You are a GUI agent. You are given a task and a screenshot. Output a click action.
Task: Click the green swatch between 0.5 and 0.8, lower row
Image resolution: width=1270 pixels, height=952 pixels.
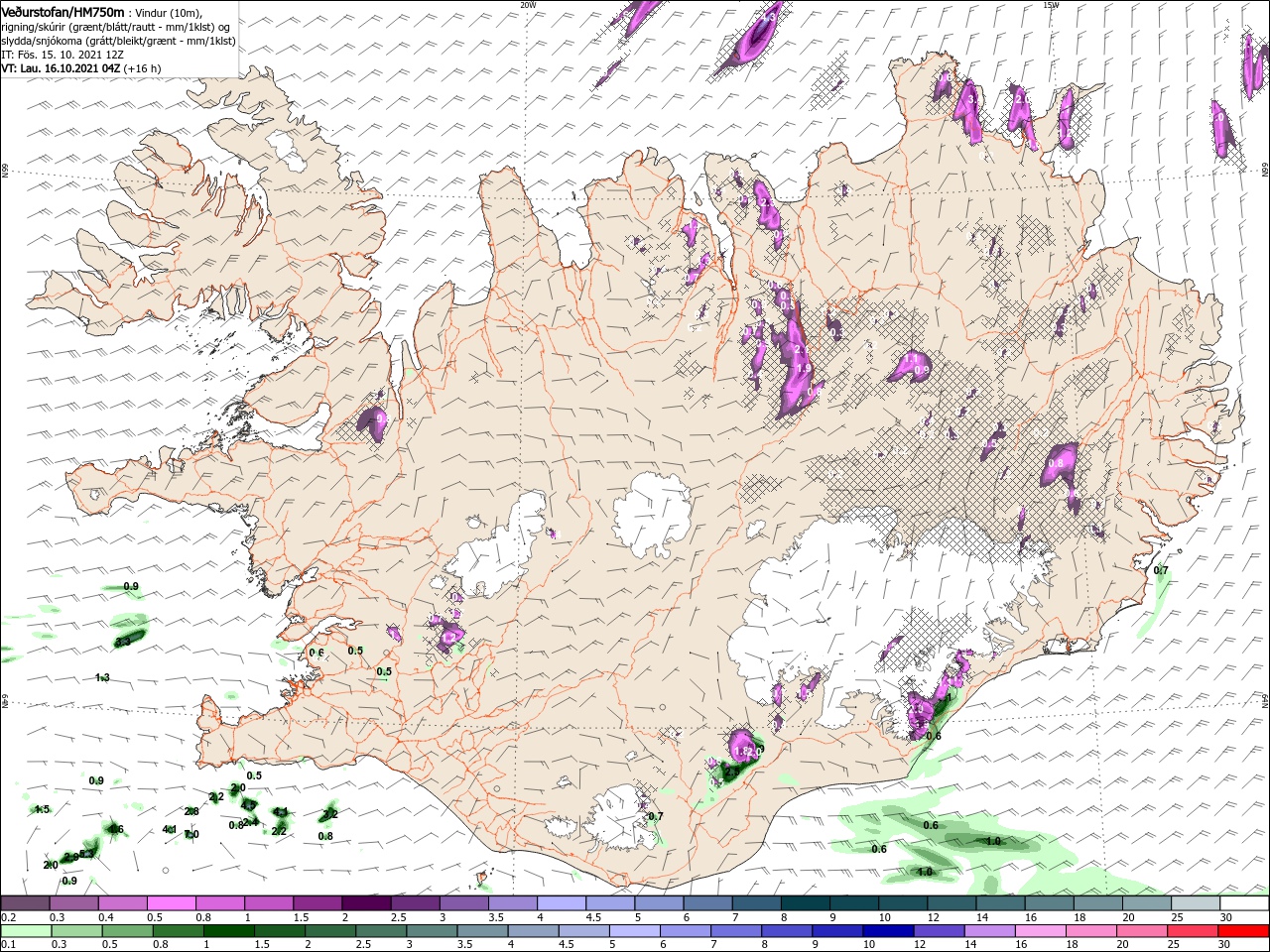[x=128, y=931]
